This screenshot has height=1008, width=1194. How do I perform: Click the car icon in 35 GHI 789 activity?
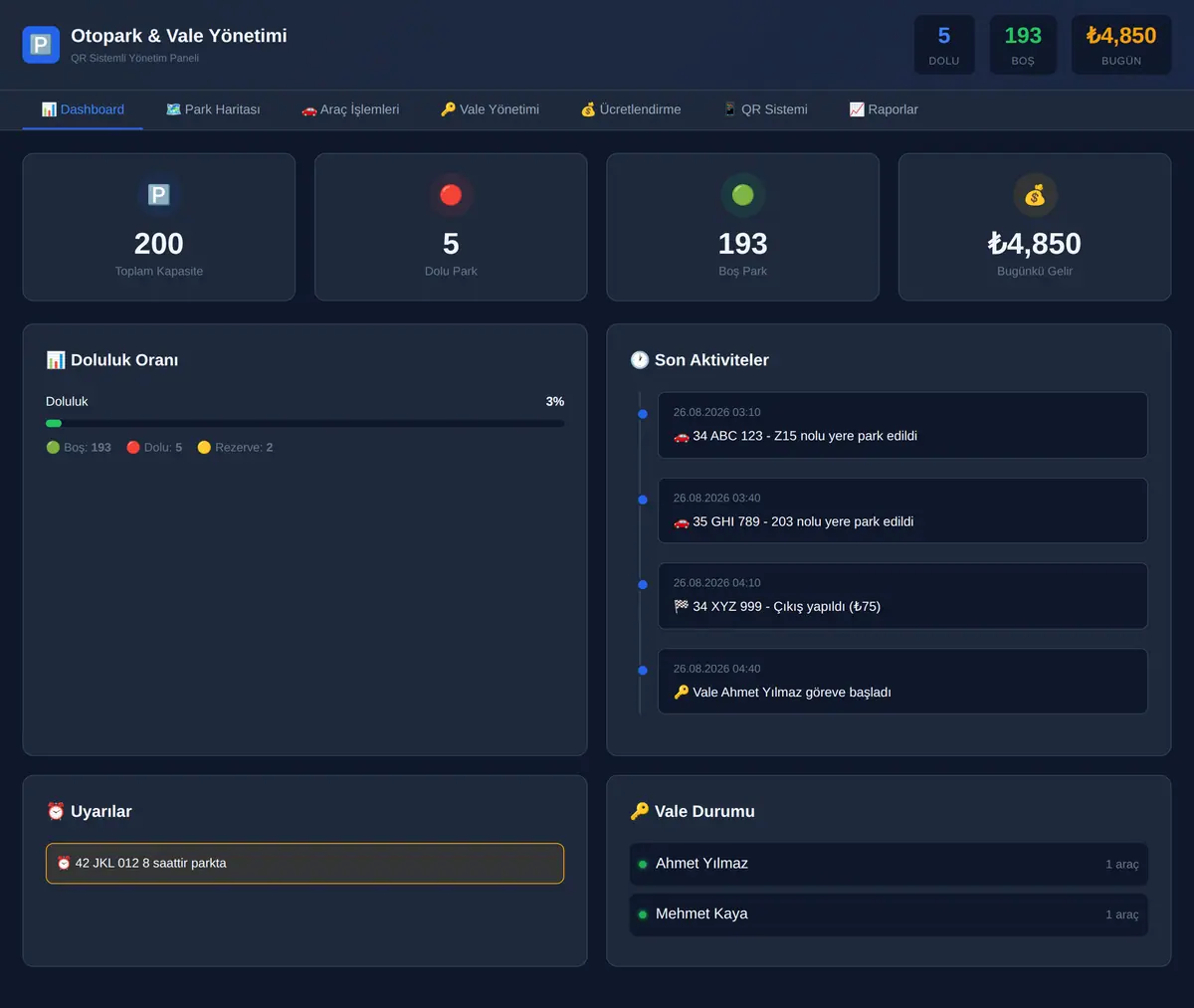point(682,521)
